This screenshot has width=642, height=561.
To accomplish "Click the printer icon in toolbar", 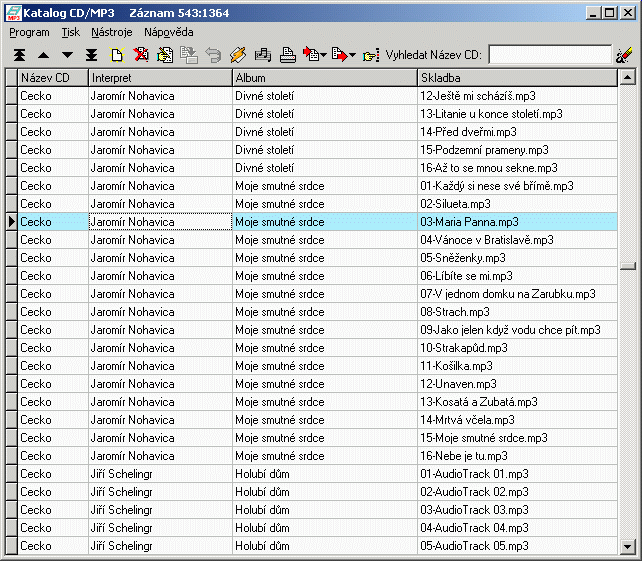I will coord(287,55).
